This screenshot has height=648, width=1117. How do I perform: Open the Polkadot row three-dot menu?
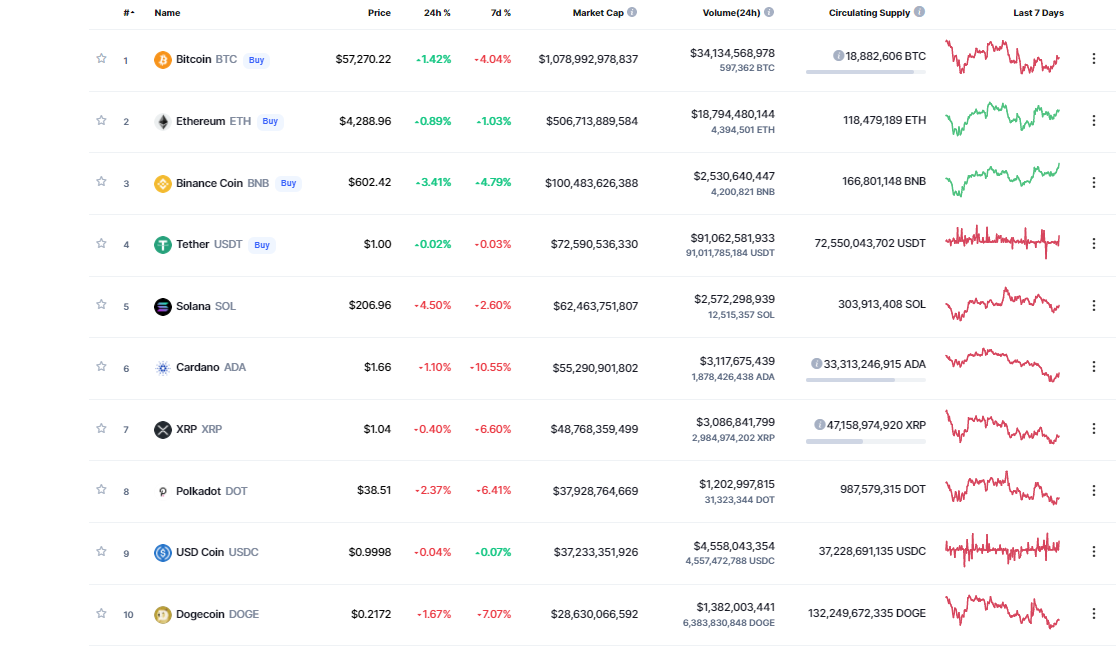1093,491
